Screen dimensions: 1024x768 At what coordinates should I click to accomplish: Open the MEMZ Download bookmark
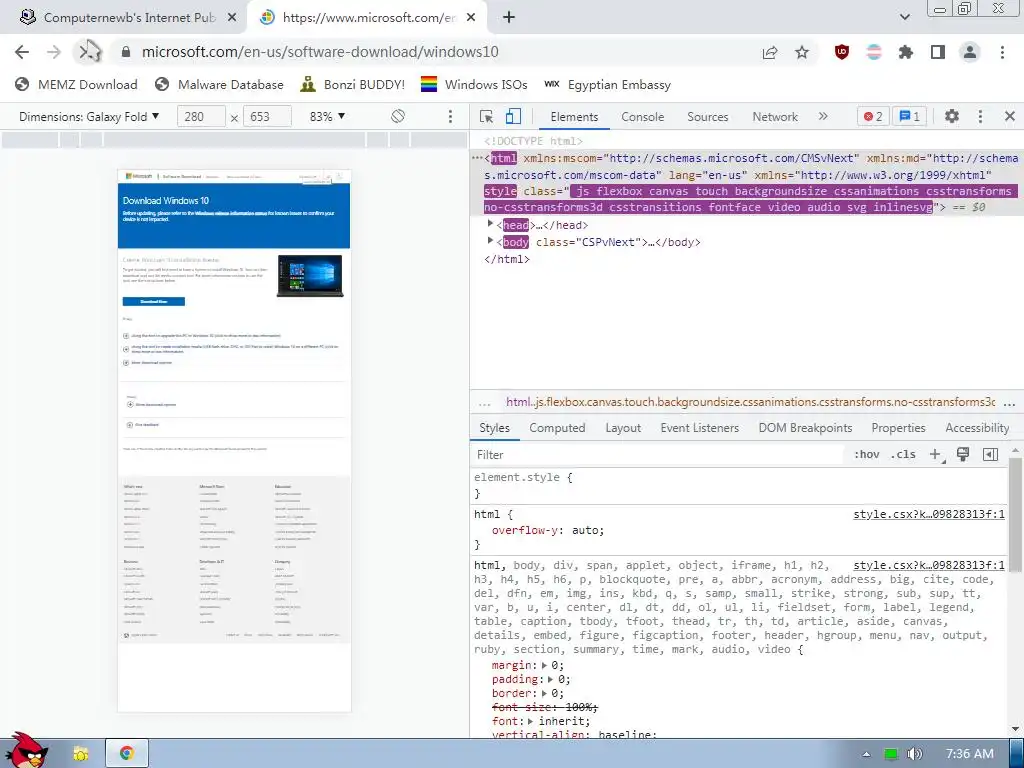click(x=76, y=84)
